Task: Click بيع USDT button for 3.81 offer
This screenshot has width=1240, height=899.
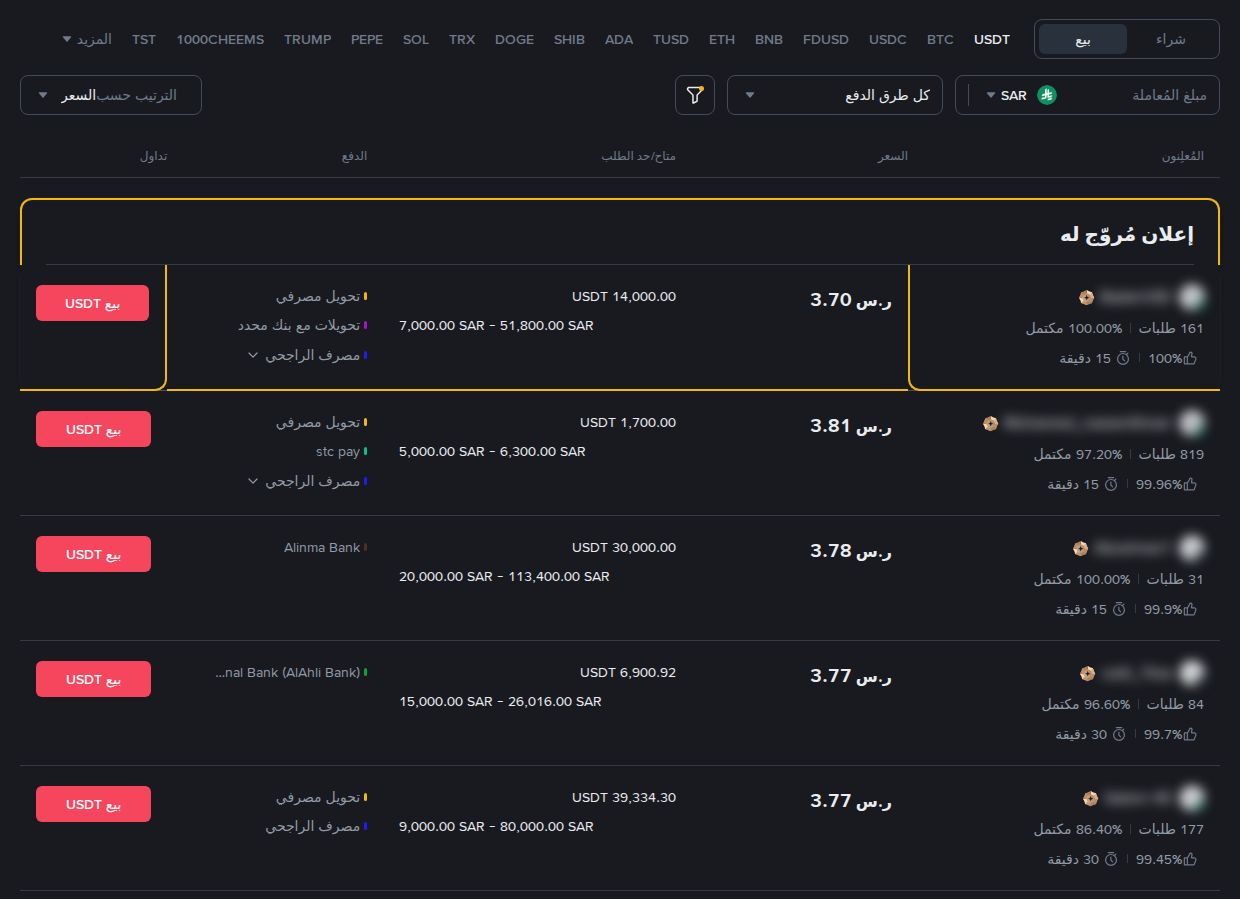Action: (93, 429)
